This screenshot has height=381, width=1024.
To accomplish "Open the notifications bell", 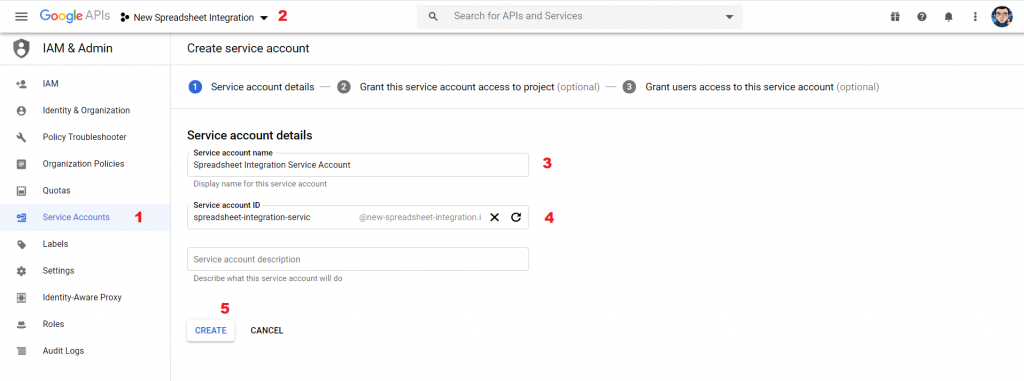I will [x=948, y=17].
